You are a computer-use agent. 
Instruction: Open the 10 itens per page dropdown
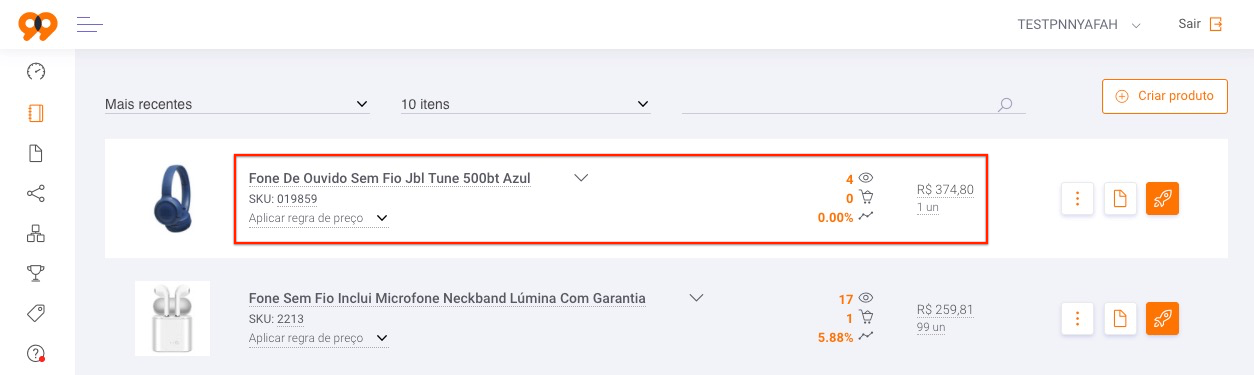coord(526,104)
